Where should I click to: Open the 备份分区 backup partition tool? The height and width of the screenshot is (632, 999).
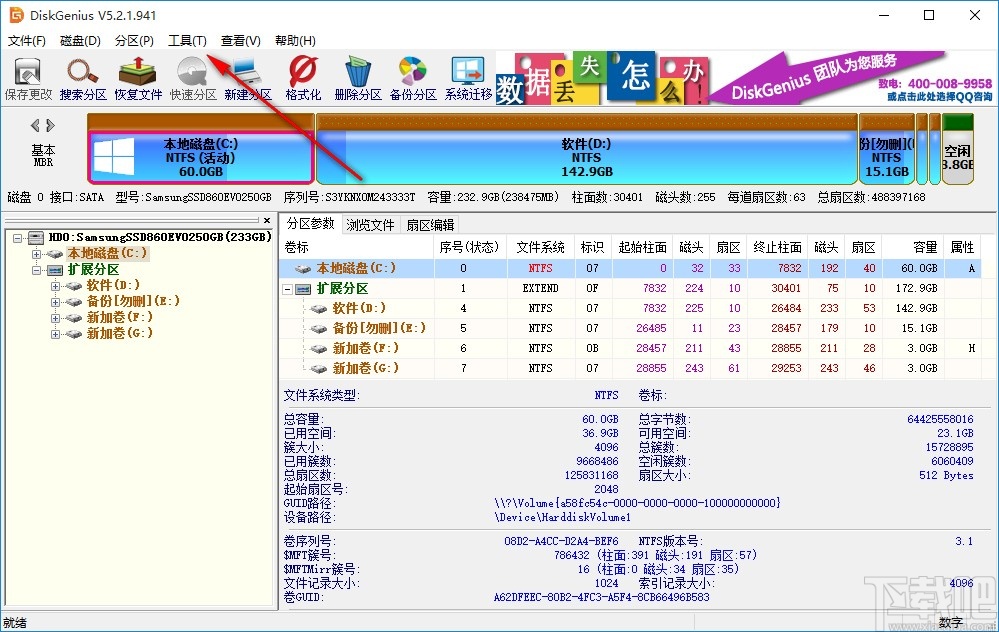click(x=413, y=78)
